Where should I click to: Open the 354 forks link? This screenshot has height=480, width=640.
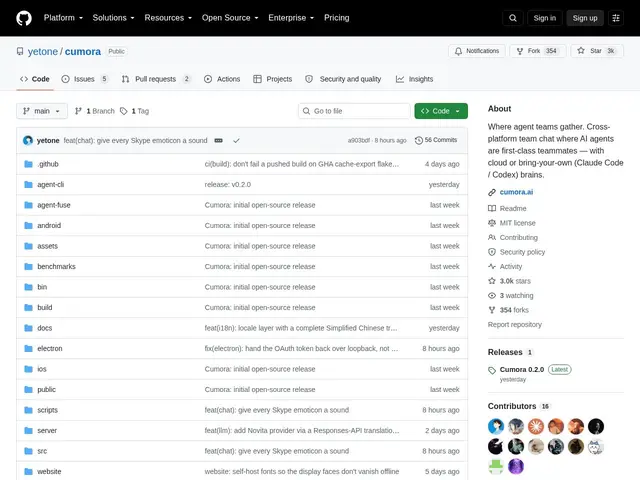pos(514,310)
